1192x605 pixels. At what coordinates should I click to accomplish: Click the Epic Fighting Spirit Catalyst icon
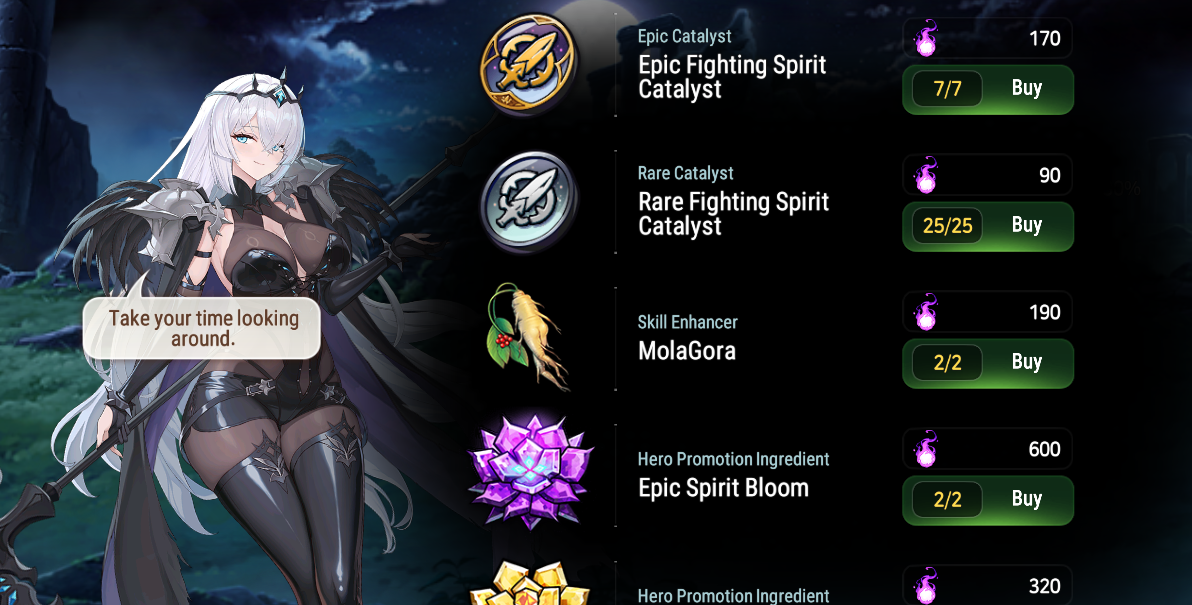point(529,65)
